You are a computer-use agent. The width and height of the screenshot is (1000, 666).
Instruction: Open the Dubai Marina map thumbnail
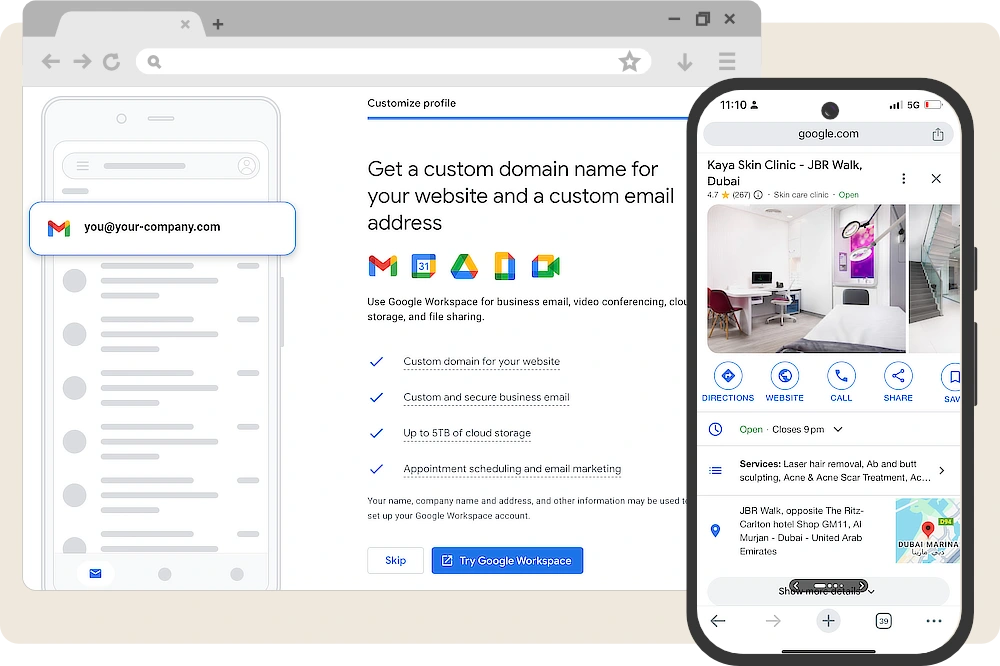[927, 531]
